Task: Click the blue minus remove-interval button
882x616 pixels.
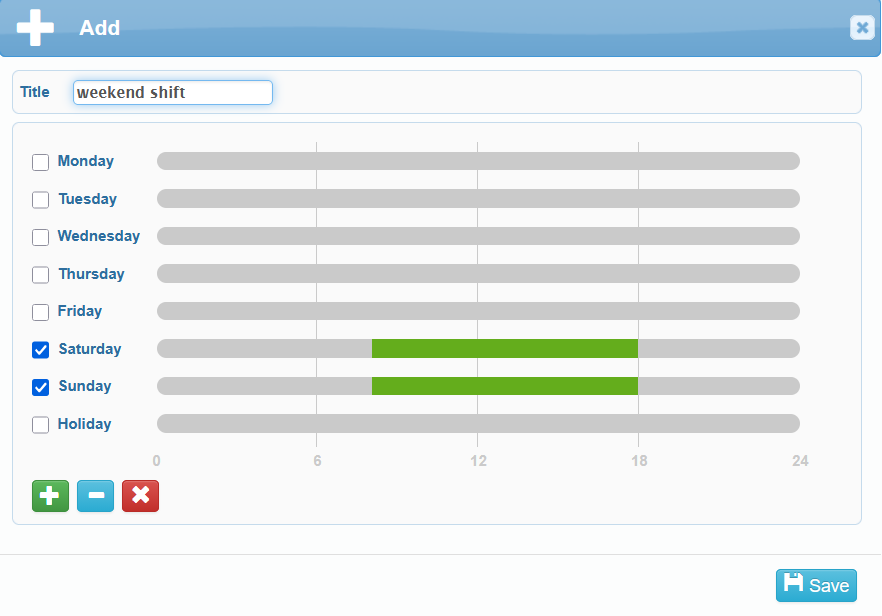Action: [x=95, y=496]
